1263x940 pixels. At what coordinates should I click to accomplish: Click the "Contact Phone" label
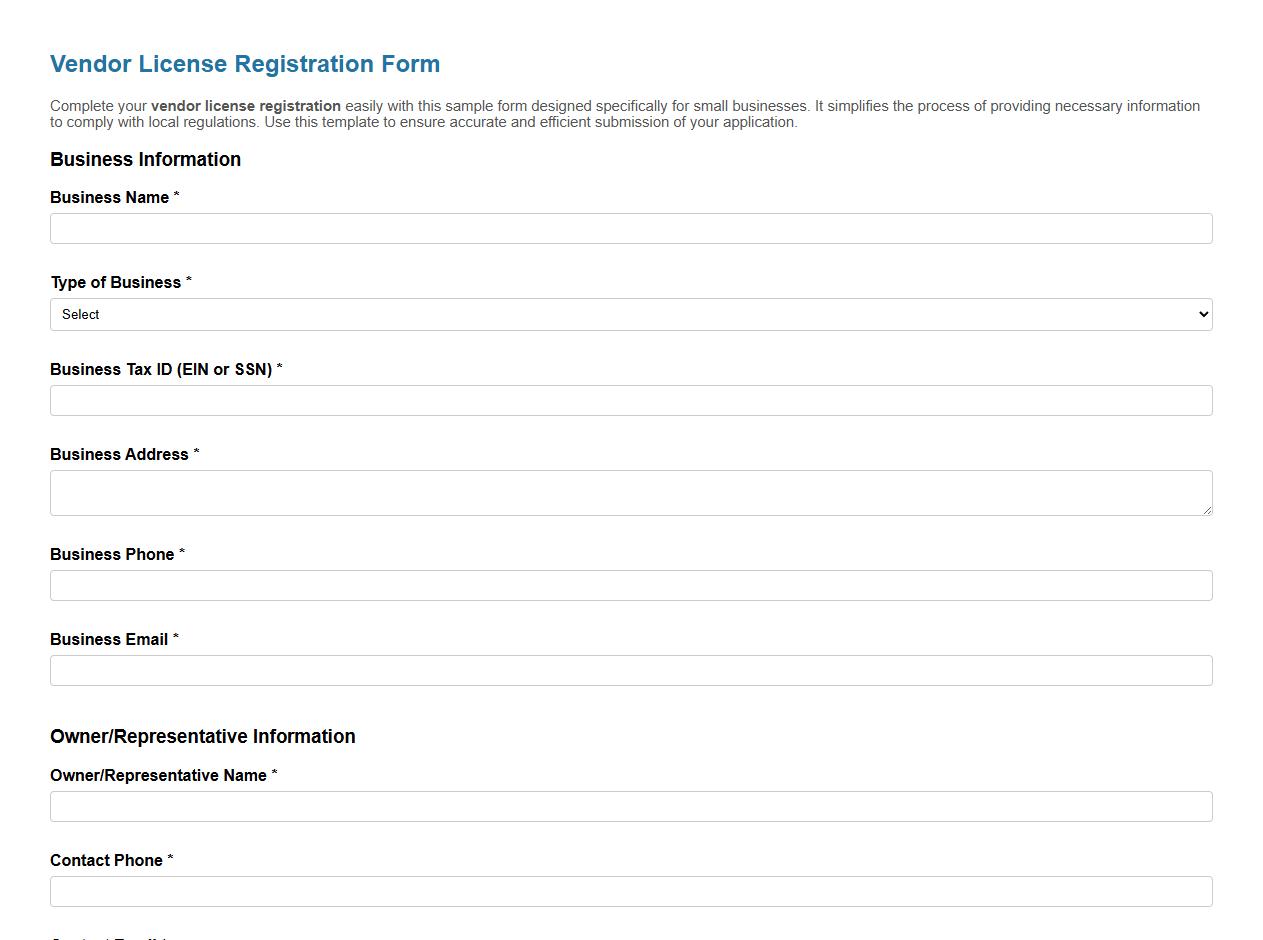click(x=107, y=860)
